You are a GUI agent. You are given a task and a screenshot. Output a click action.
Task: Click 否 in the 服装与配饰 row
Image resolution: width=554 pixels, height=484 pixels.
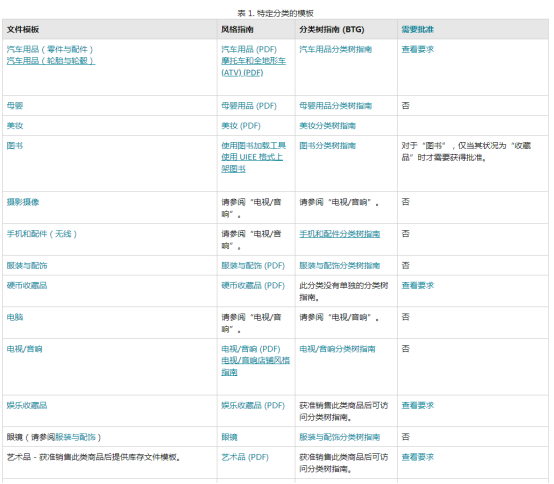pos(406,266)
